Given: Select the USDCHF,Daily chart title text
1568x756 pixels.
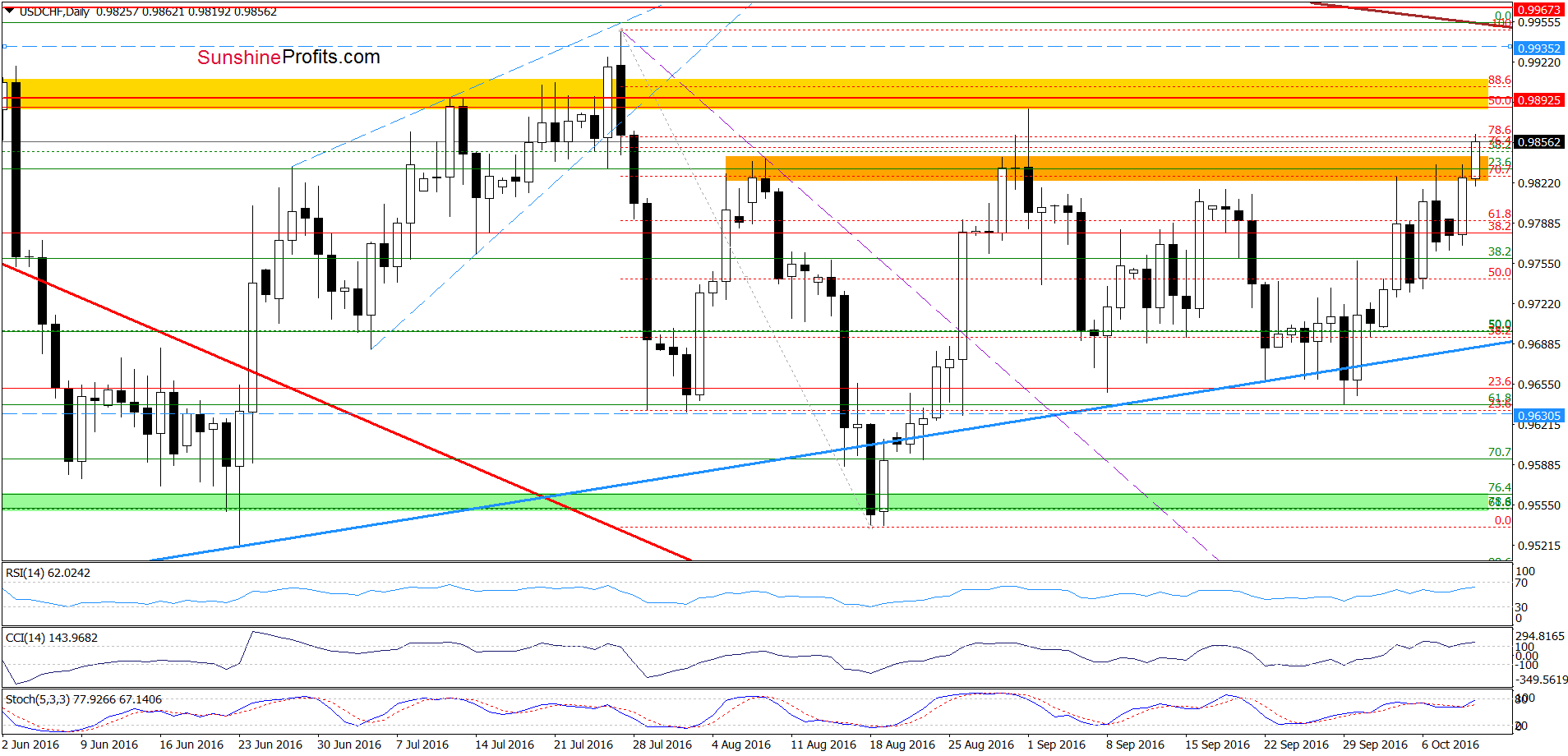Looking at the screenshot, I should click(55, 12).
